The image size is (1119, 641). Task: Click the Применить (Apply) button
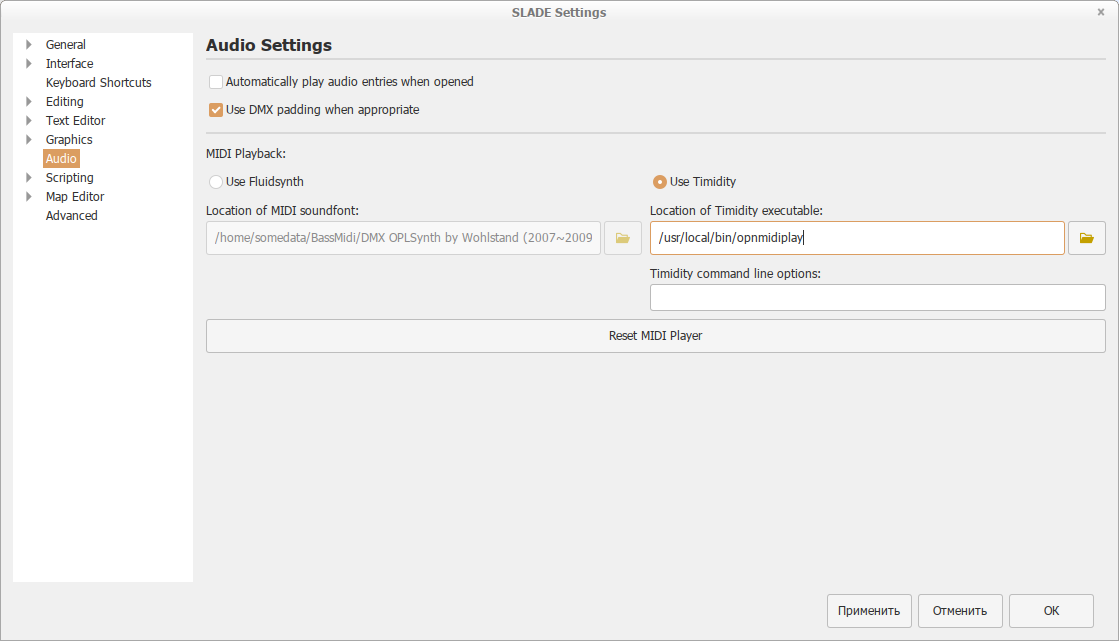click(x=868, y=611)
